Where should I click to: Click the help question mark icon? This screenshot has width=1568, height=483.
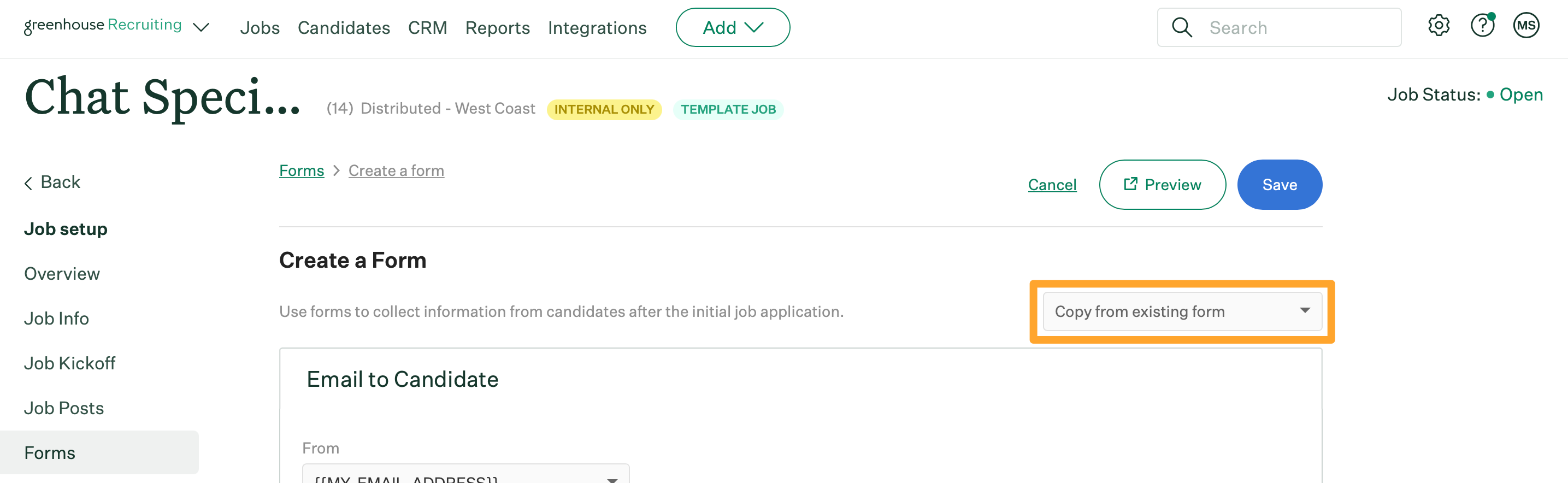pyautogui.click(x=1482, y=26)
